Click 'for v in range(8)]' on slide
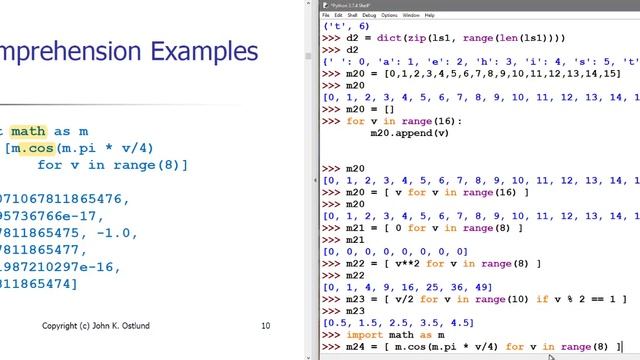640x360 pixels. coord(113,165)
